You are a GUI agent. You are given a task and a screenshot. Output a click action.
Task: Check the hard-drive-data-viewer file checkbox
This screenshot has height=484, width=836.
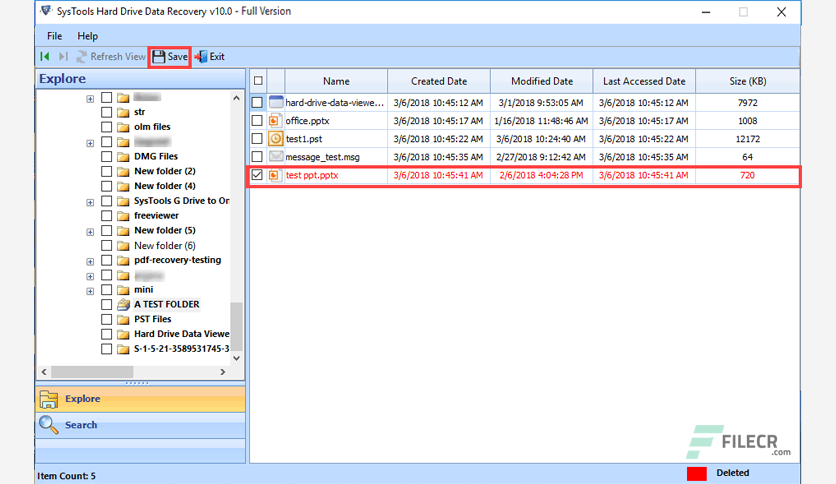(257, 102)
